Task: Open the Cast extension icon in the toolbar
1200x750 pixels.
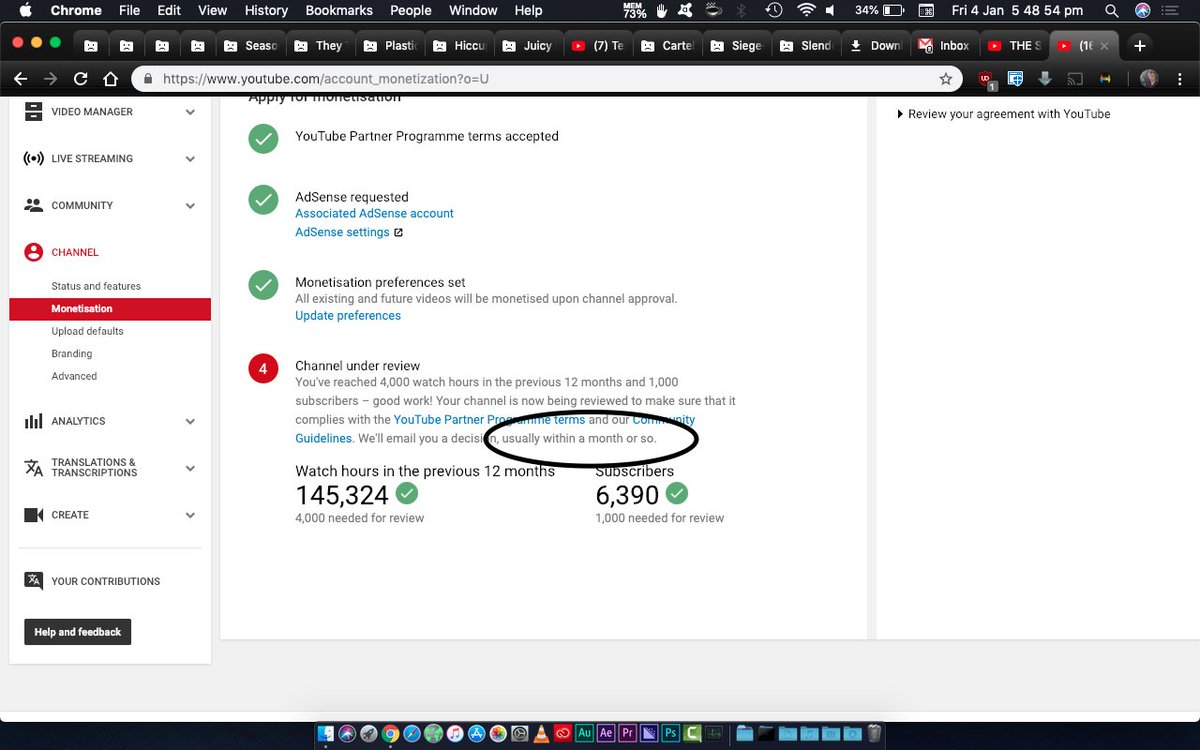Action: (1076, 79)
